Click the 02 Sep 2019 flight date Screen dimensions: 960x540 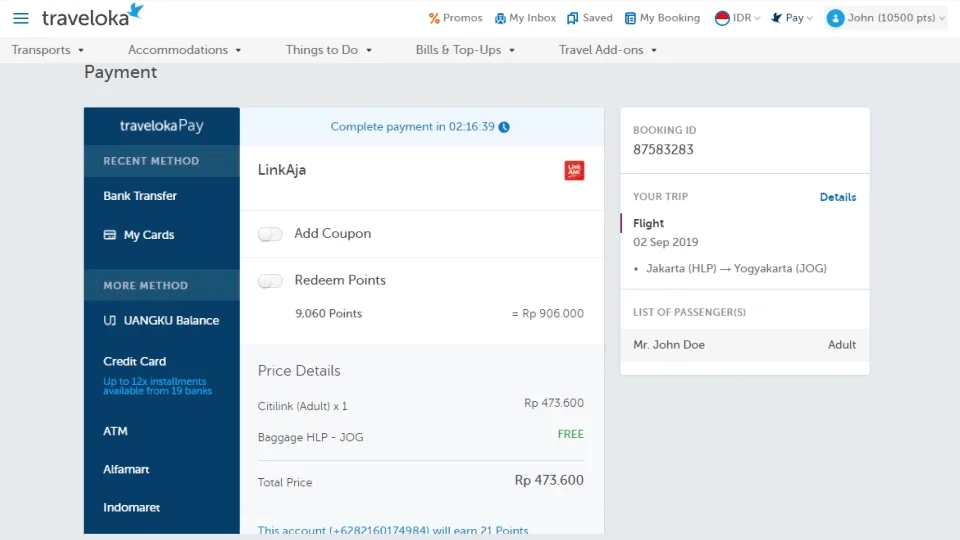(x=666, y=242)
